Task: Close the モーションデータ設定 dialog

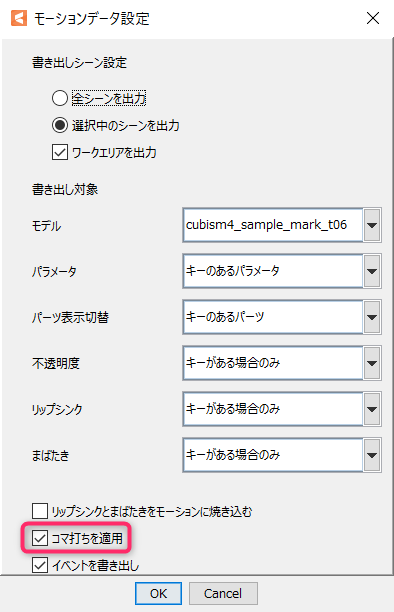Action: pos(373,18)
